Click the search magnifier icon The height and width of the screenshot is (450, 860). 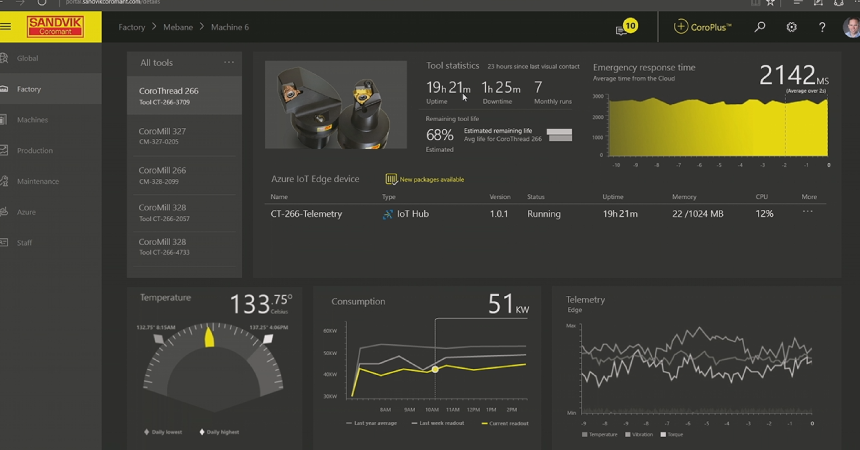[760, 27]
